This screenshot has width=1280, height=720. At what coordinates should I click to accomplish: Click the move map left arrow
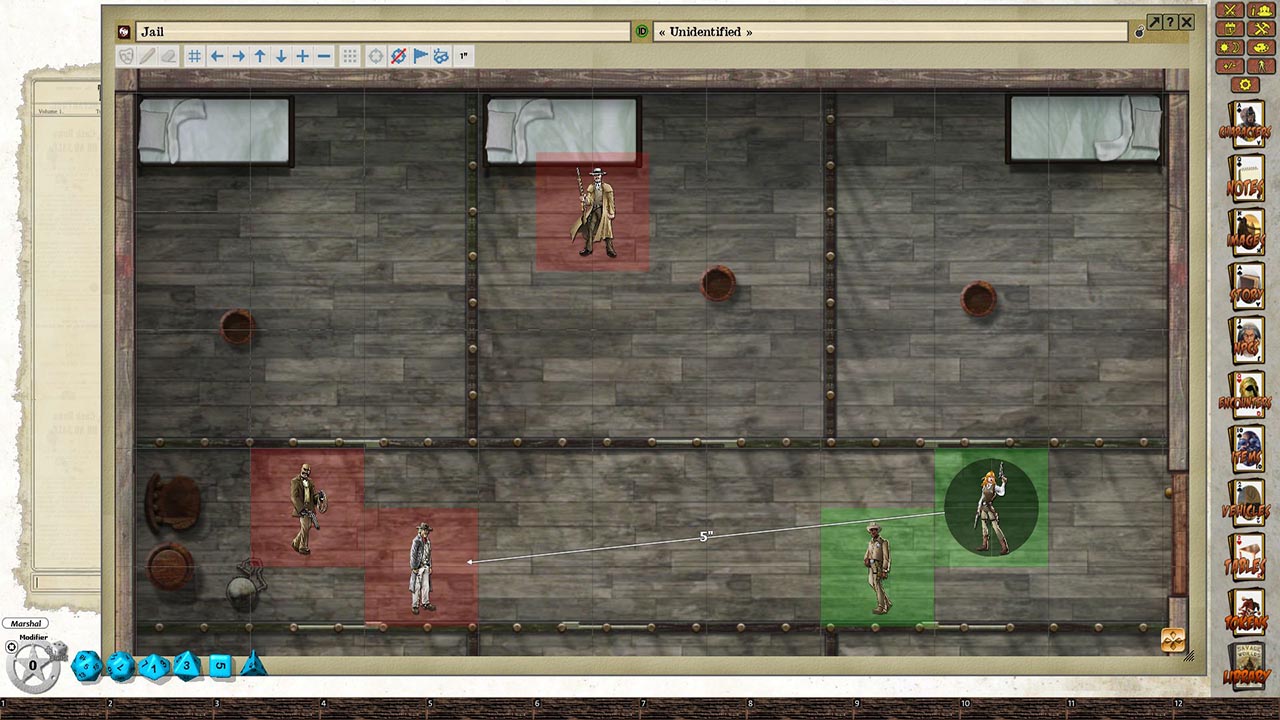point(216,57)
